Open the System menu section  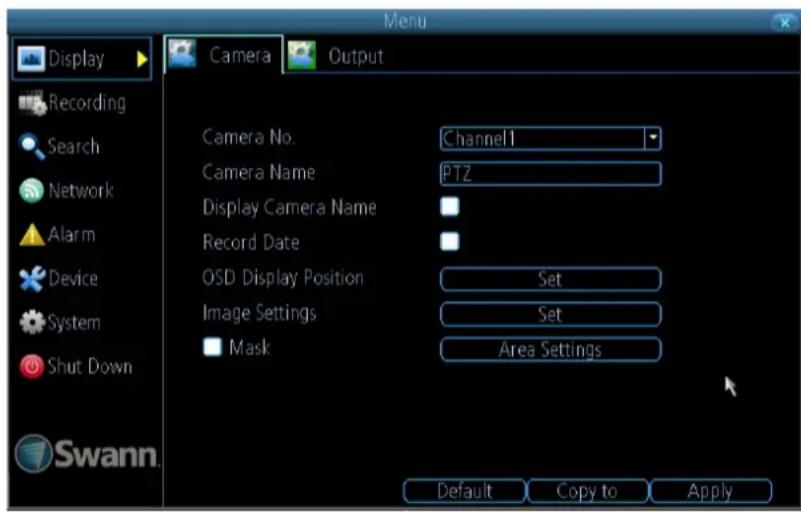click(60, 322)
